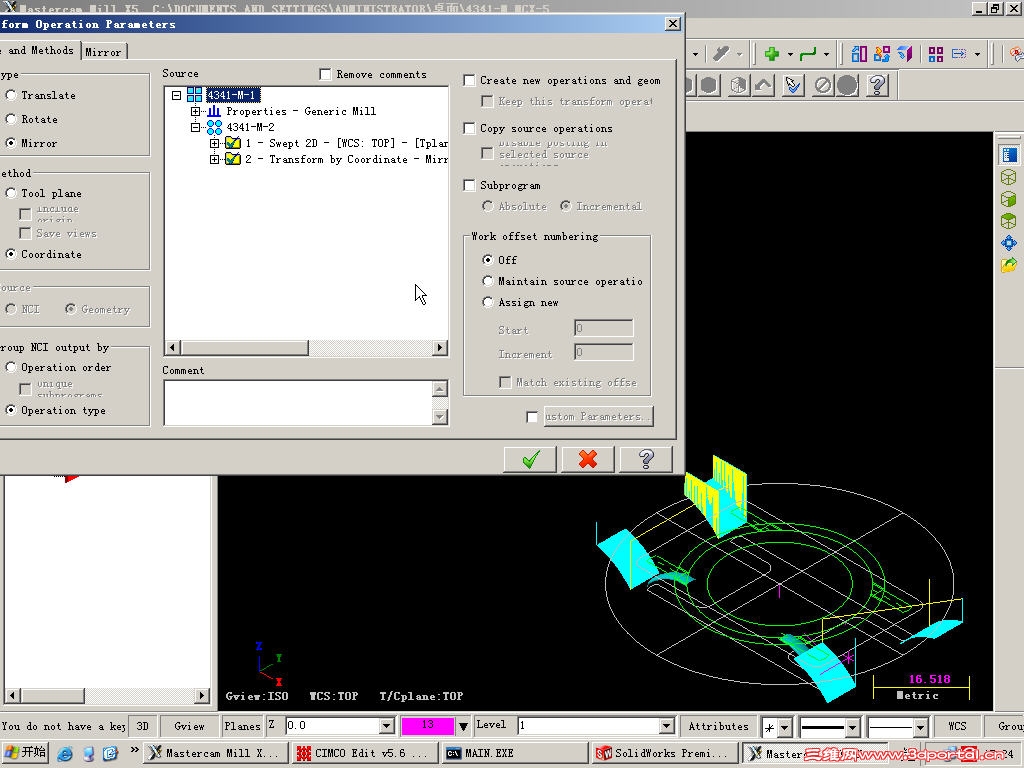
Task: Open SolidWorks Premium taskbar button
Action: [x=664, y=754]
